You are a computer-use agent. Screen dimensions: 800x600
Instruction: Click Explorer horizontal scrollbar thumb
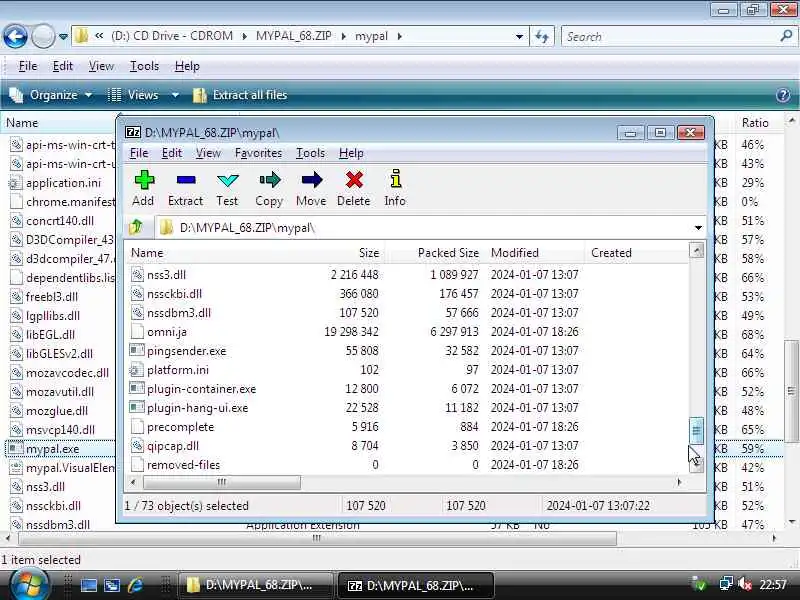point(317,538)
